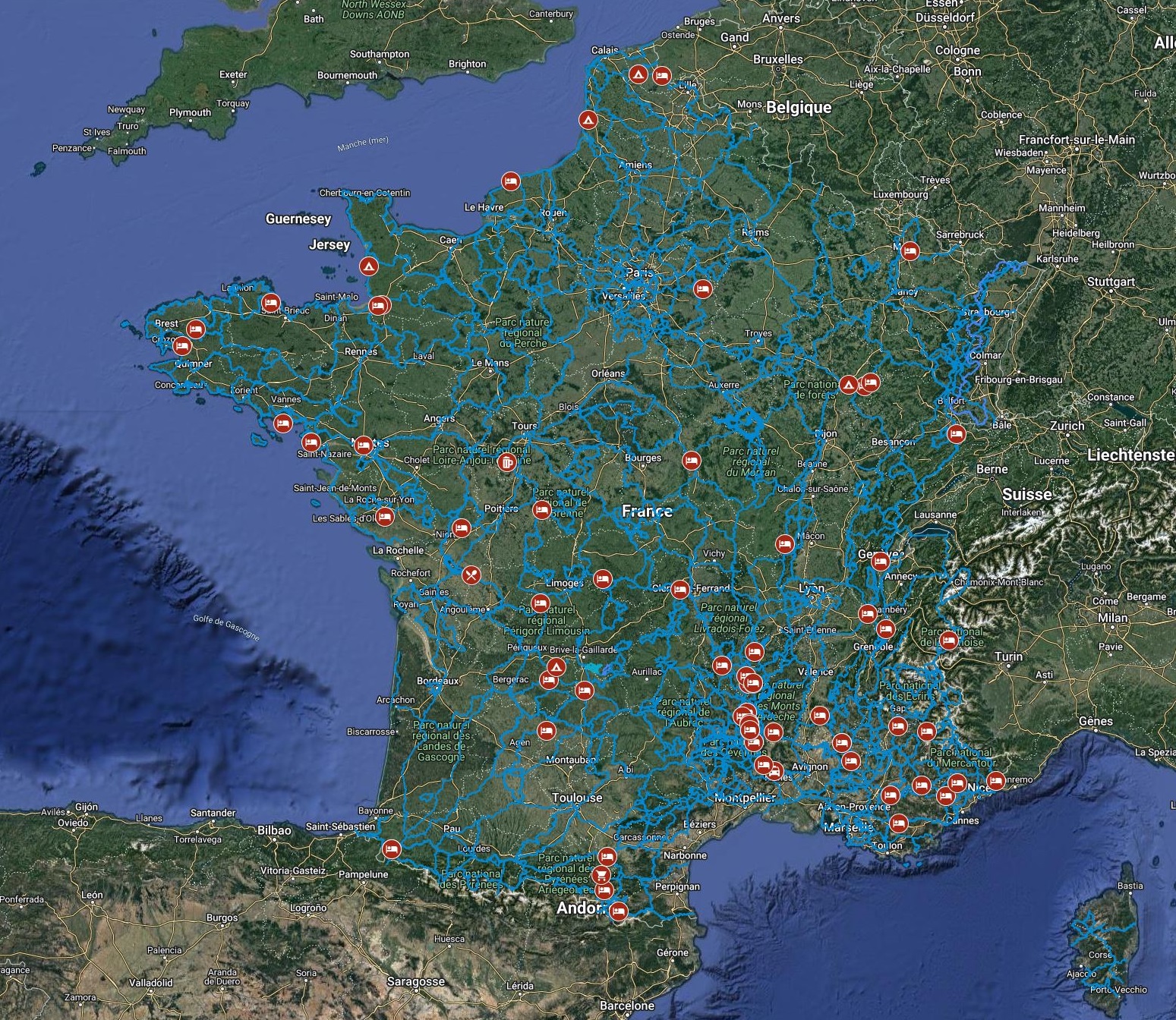This screenshot has width=1176, height=1020.
Task: Select the bed marker southeast of Paris
Action: click(x=703, y=288)
